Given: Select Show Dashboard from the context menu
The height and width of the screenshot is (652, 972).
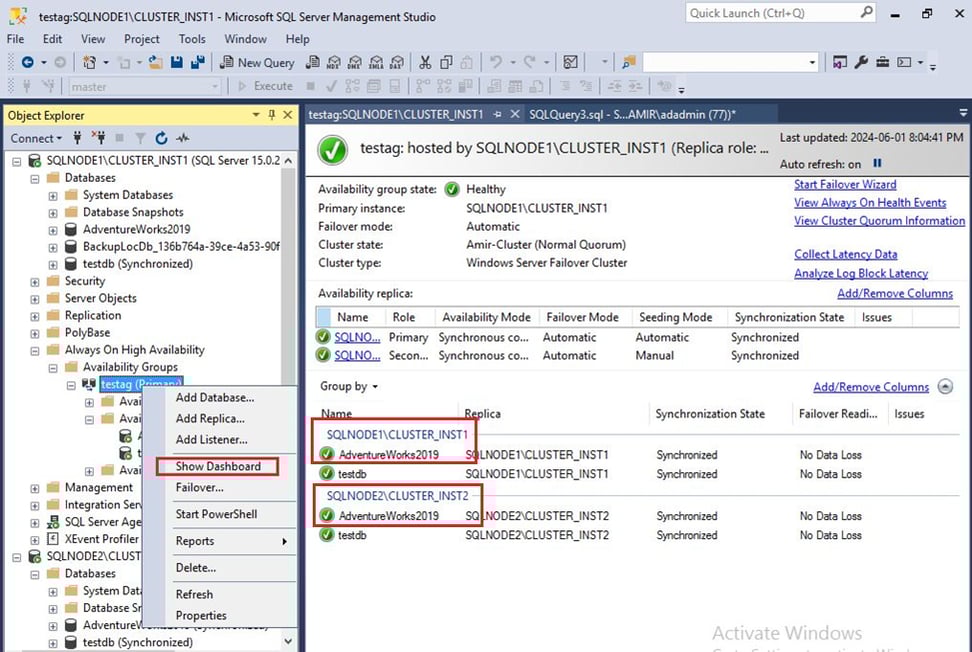Looking at the screenshot, I should (217, 466).
